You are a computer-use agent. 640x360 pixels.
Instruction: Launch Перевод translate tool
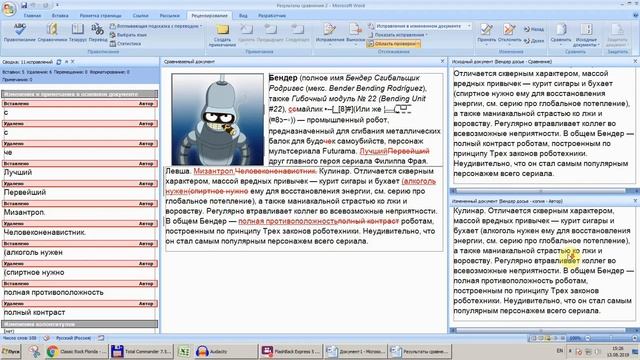pos(98,33)
